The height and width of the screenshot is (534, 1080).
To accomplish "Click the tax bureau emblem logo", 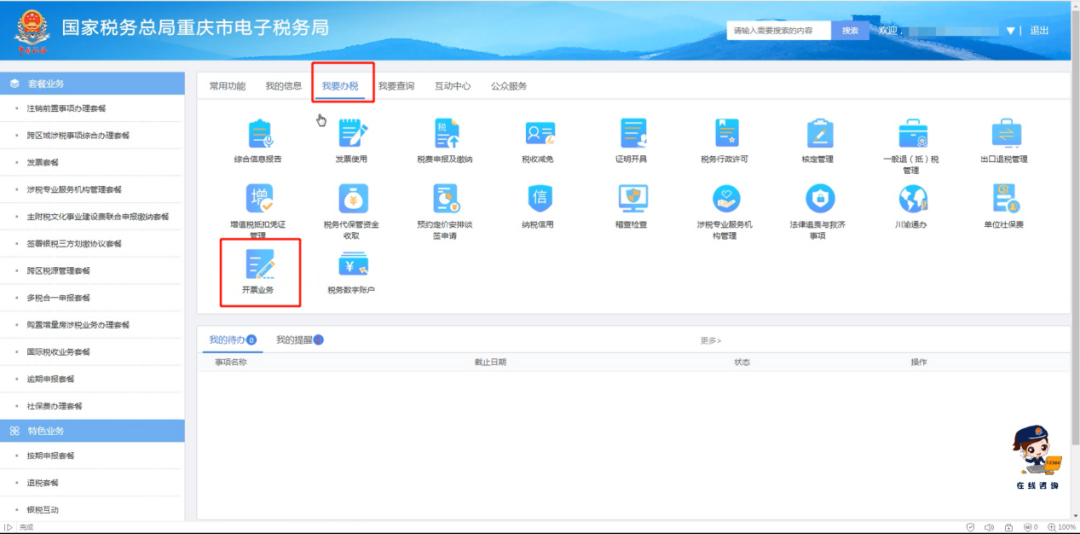I will pos(32,32).
